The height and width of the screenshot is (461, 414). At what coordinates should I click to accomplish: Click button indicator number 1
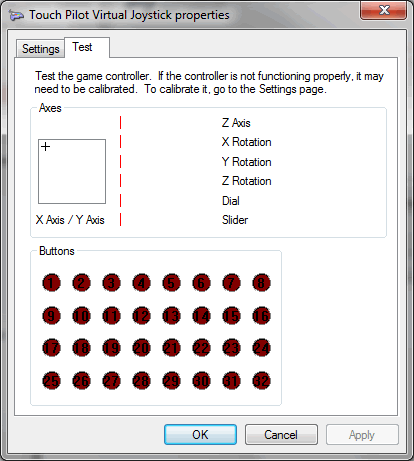tap(51, 283)
